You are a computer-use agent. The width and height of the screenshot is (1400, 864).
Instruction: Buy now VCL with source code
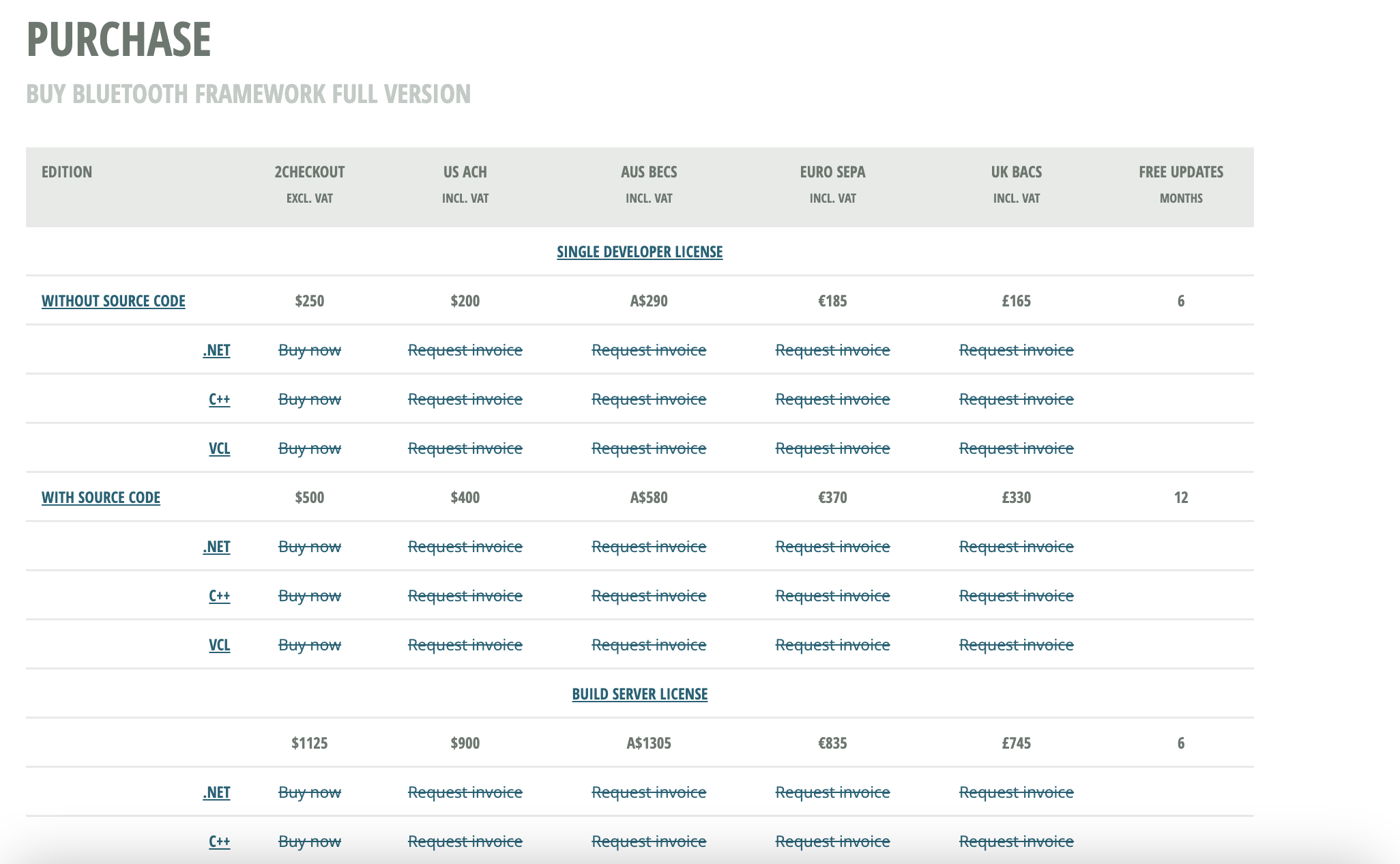(x=310, y=645)
